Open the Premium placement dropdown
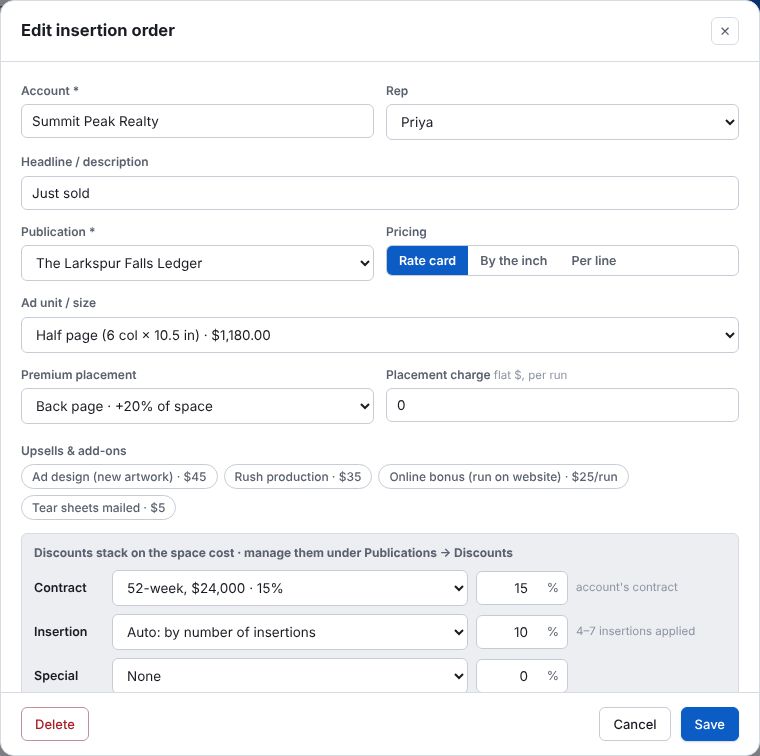The height and width of the screenshot is (756, 760). click(x=197, y=406)
